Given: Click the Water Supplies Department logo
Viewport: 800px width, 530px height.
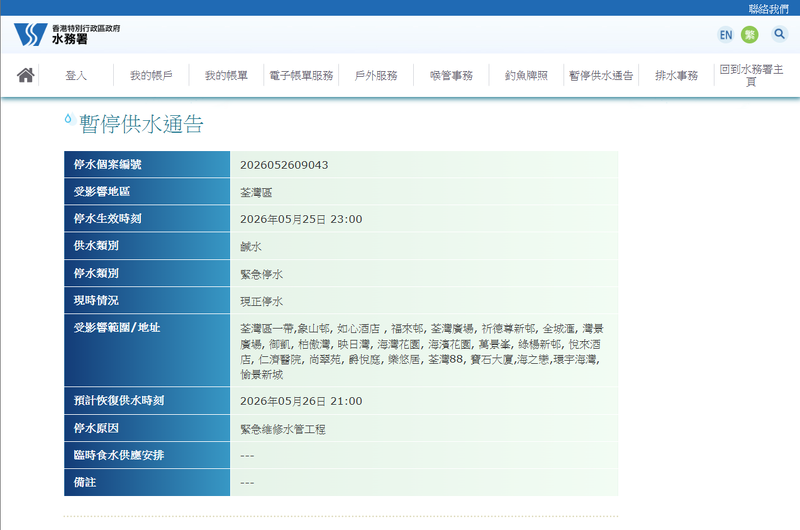Looking at the screenshot, I should (67, 35).
